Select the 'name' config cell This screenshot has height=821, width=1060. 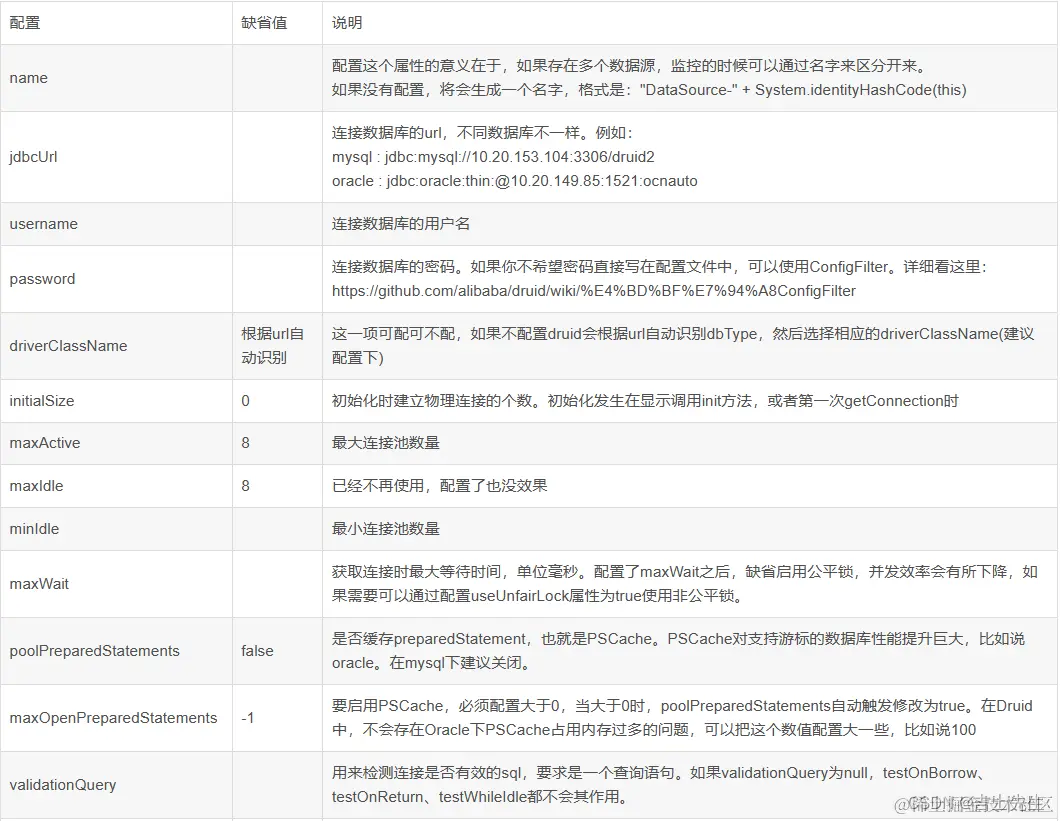[x=116, y=78]
